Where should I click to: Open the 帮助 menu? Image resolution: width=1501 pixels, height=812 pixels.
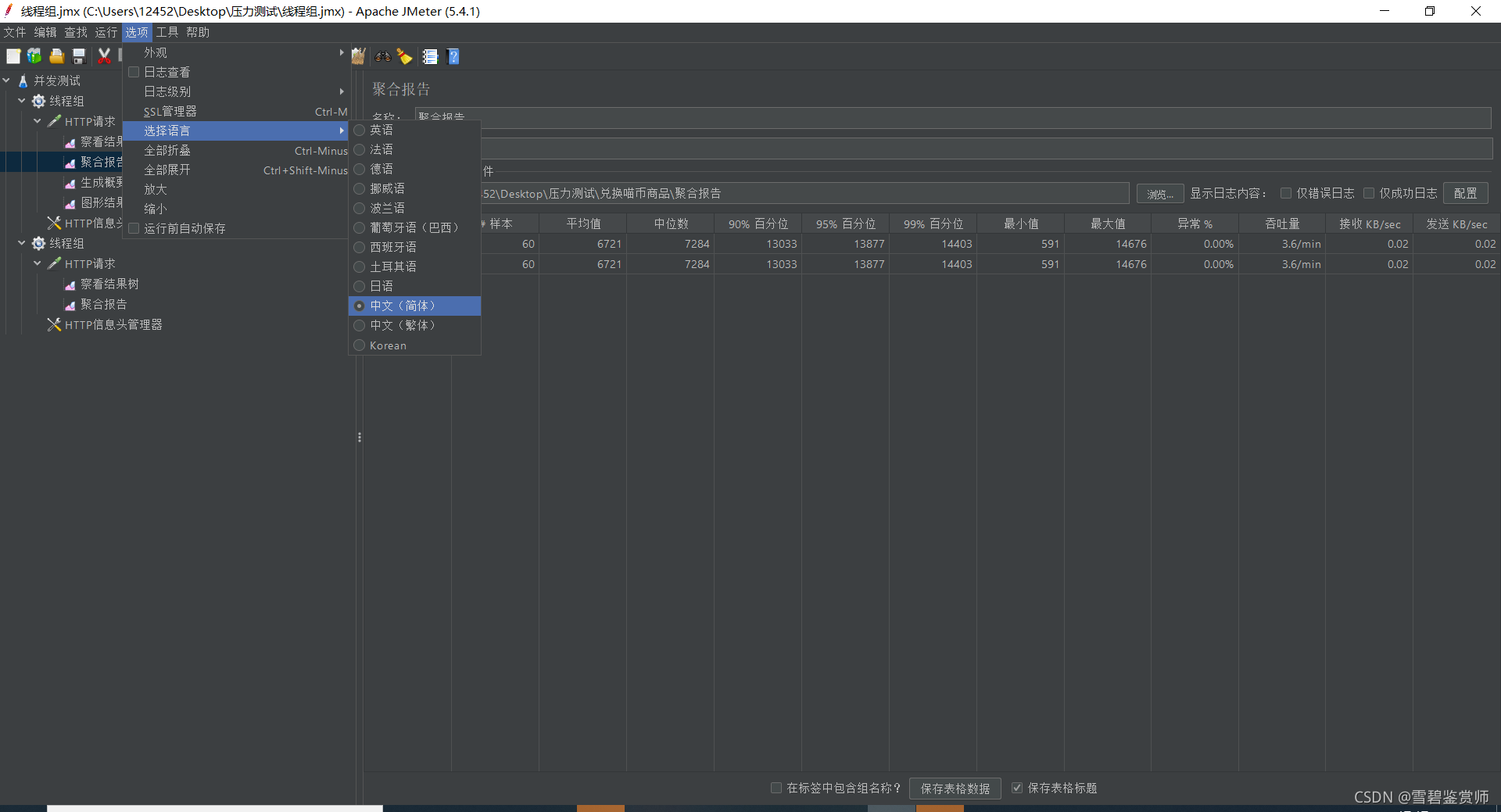(198, 32)
